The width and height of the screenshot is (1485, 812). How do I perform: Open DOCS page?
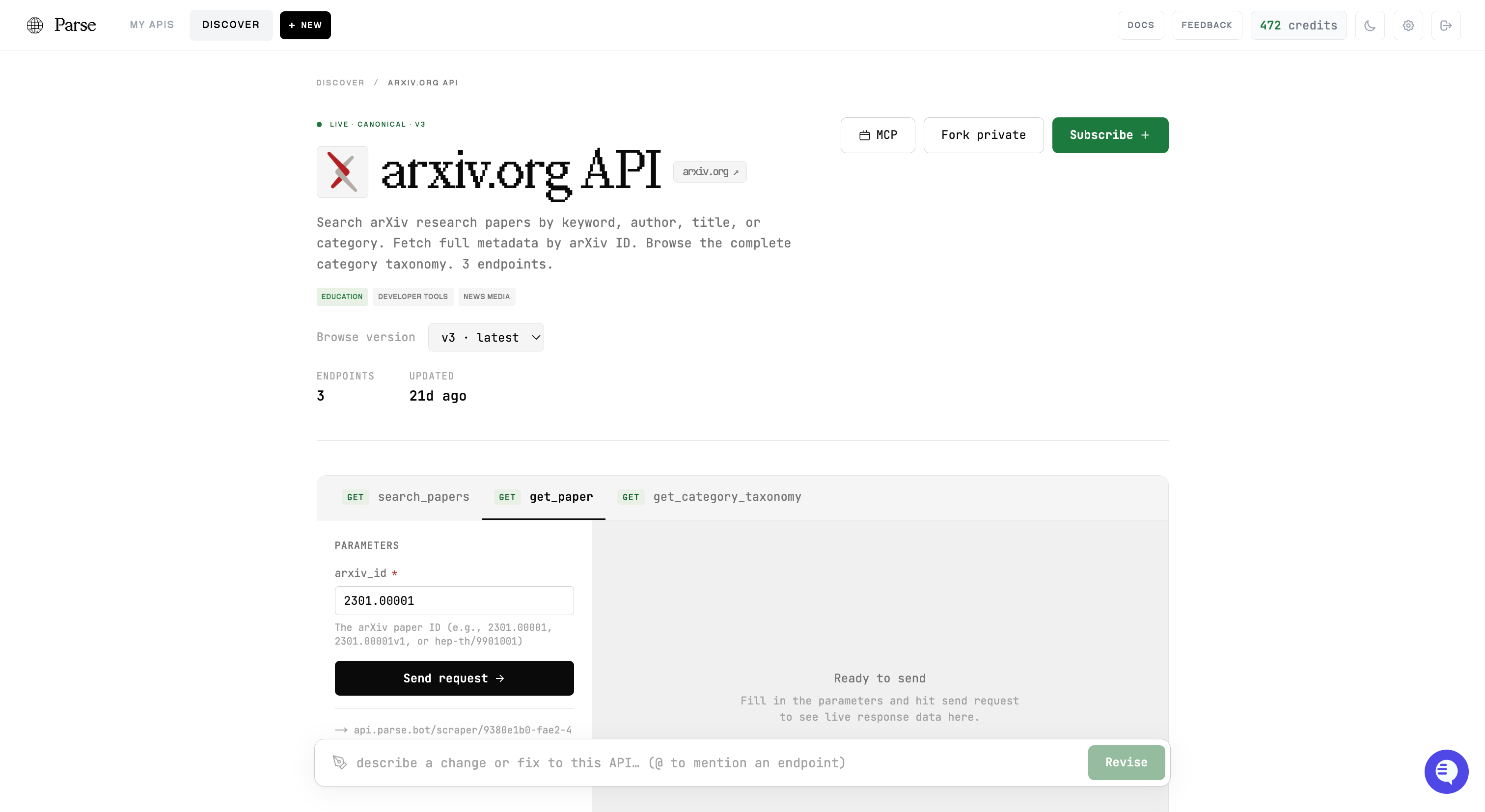pos(1140,26)
